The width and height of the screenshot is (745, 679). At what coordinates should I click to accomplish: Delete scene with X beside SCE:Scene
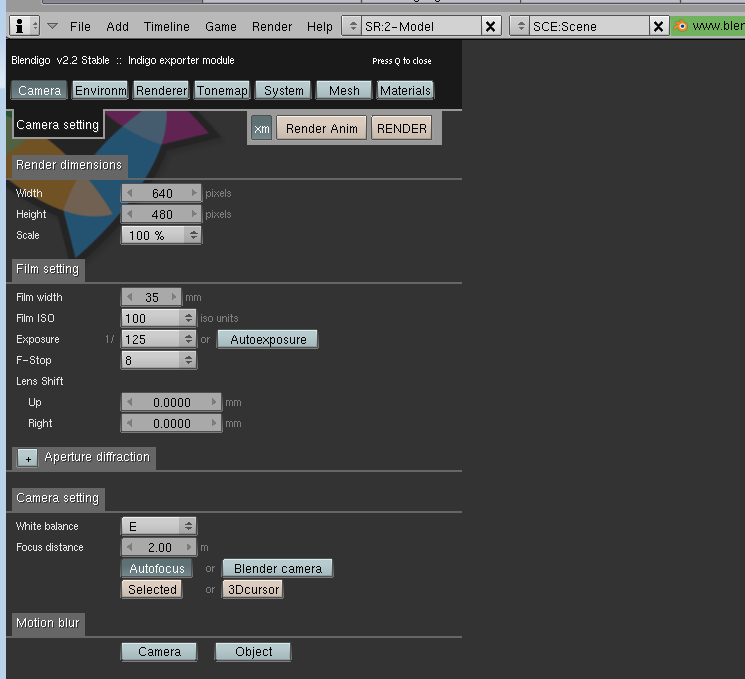[x=659, y=26]
